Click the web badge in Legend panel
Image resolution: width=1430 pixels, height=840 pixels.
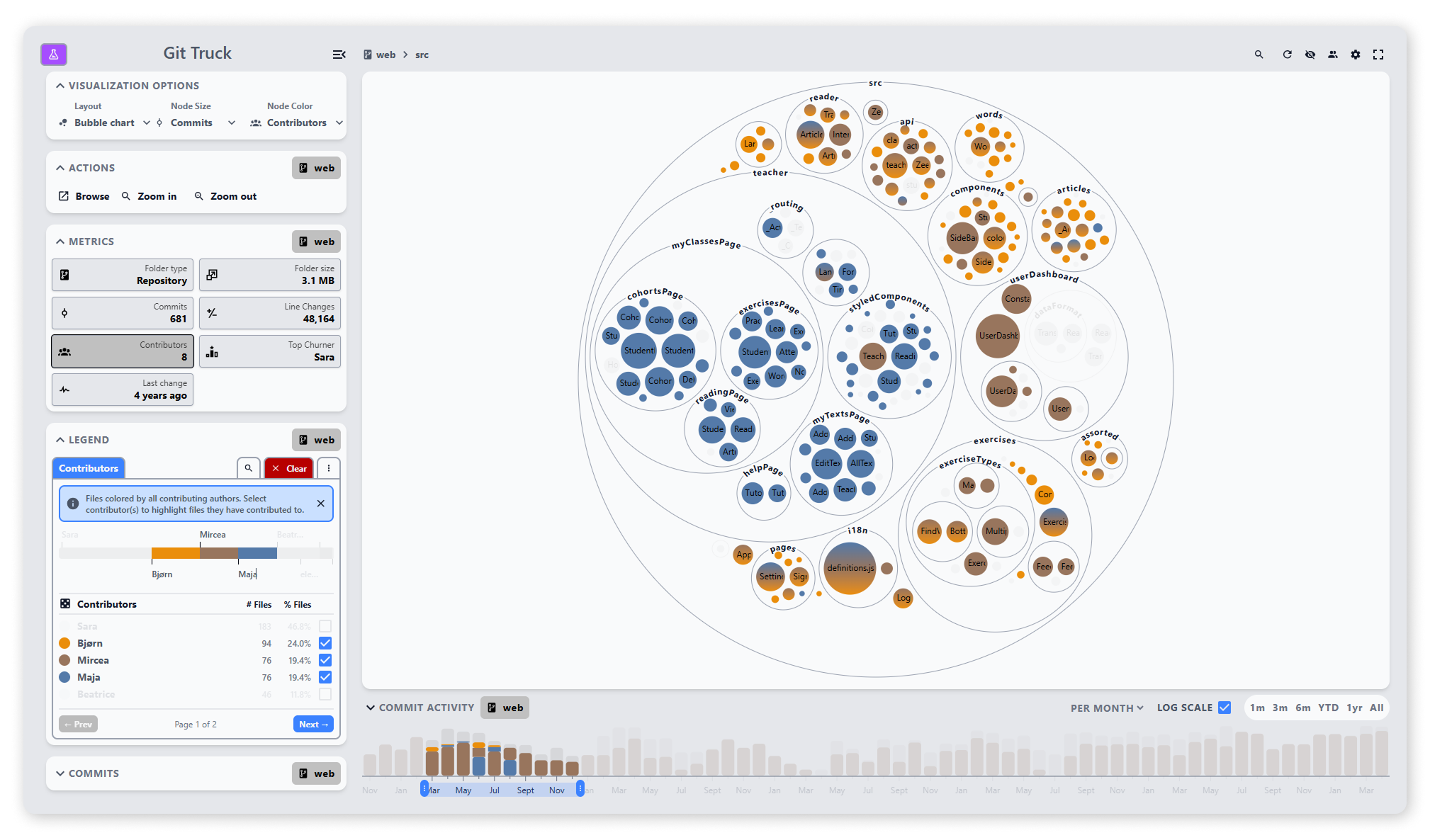[316, 440]
